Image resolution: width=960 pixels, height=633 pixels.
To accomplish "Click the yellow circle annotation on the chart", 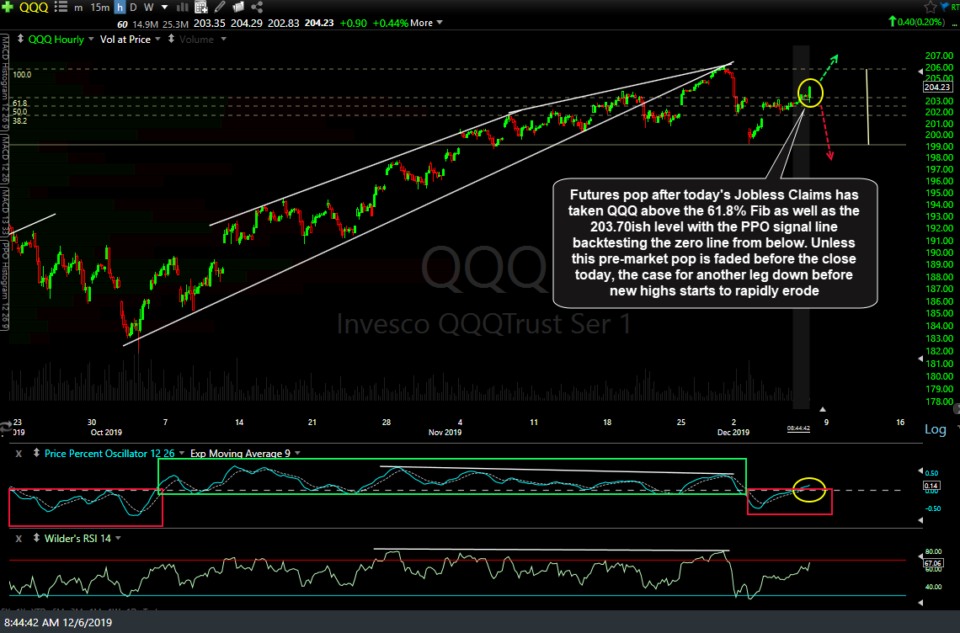I will 808,93.
